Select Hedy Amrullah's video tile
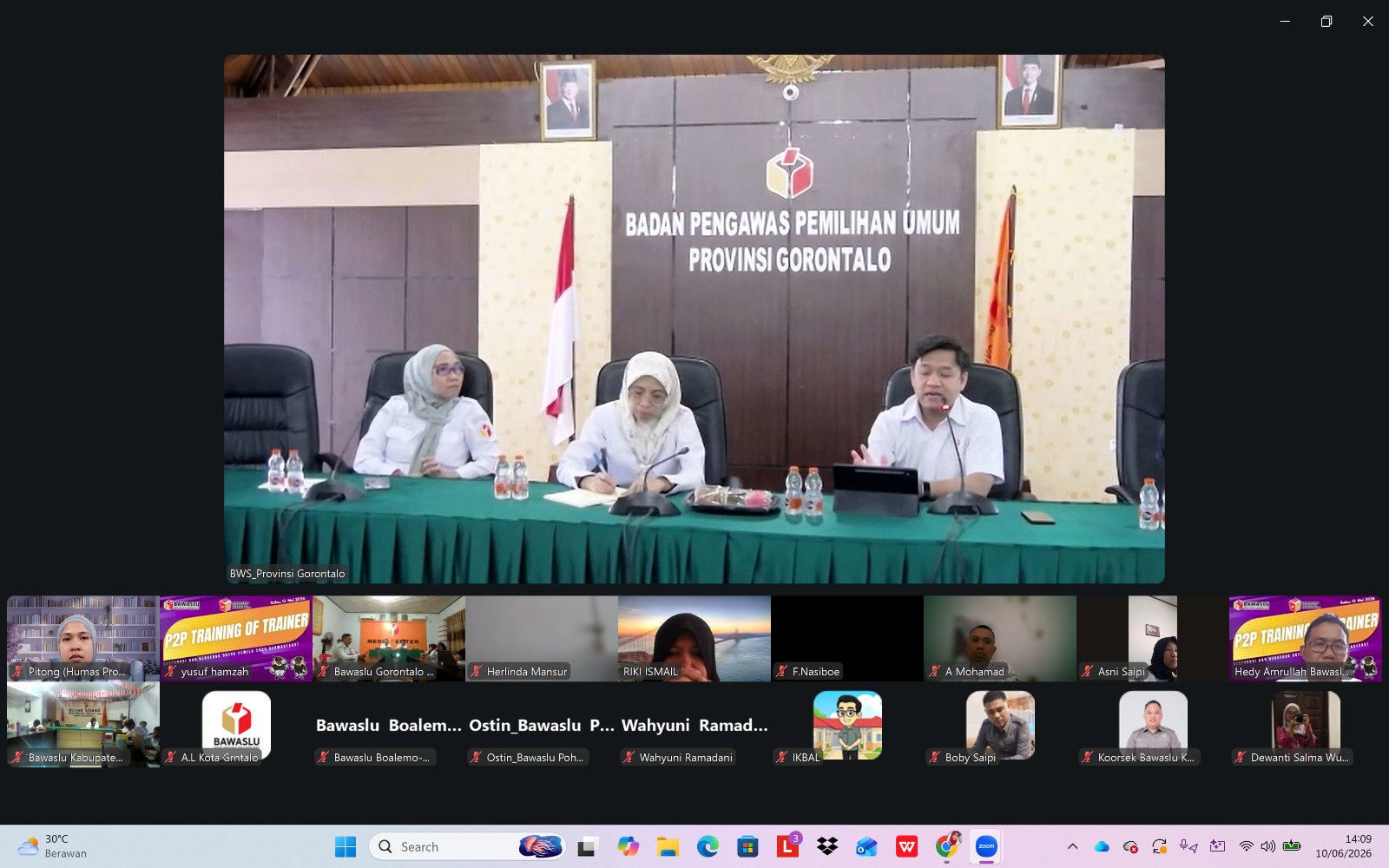This screenshot has width=1389, height=868. pos(1306,638)
